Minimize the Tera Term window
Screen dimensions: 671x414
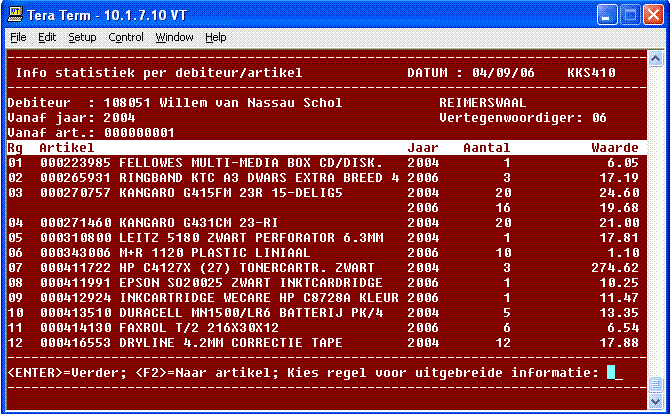click(607, 14)
